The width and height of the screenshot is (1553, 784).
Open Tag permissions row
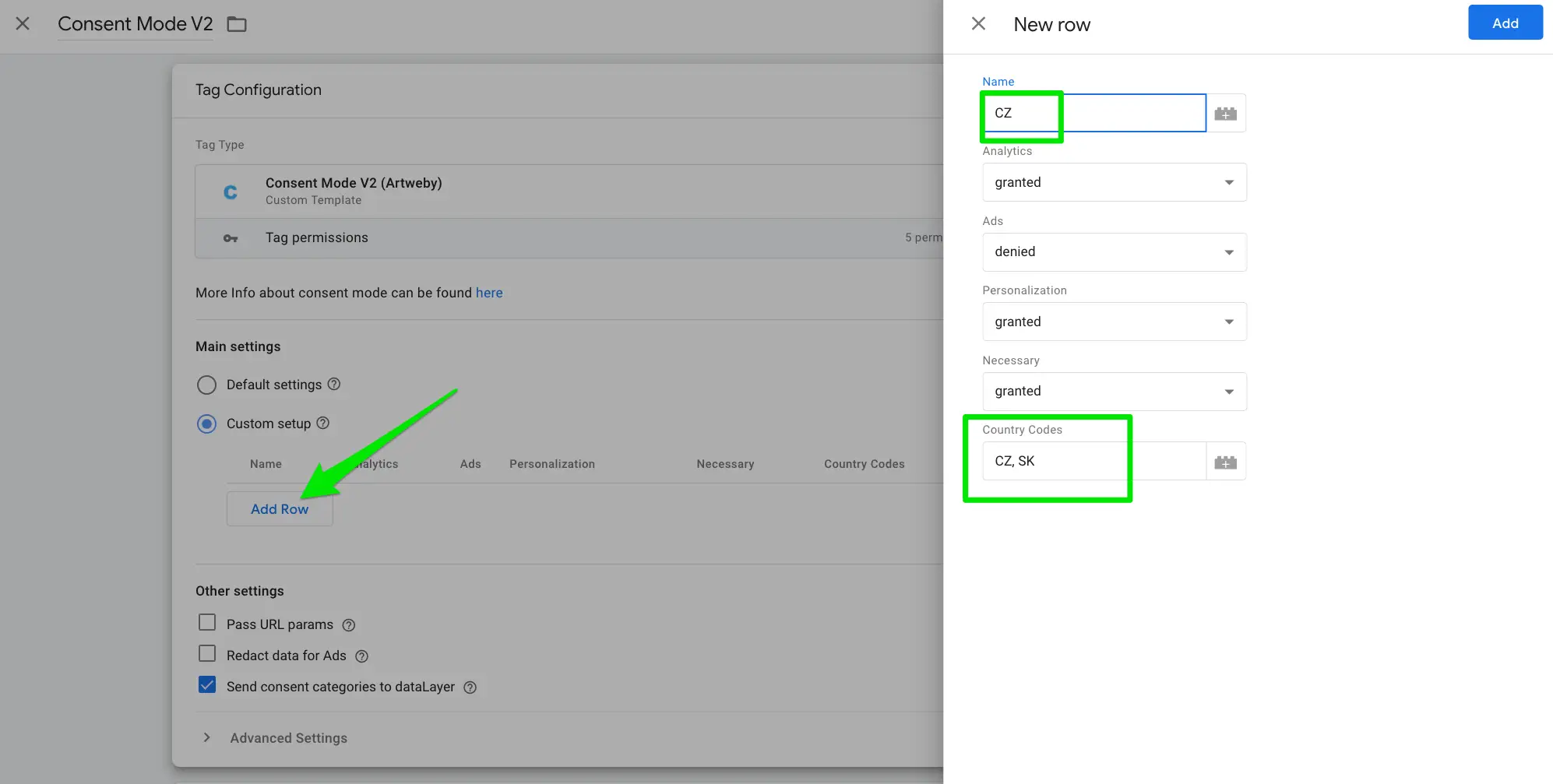click(569, 238)
